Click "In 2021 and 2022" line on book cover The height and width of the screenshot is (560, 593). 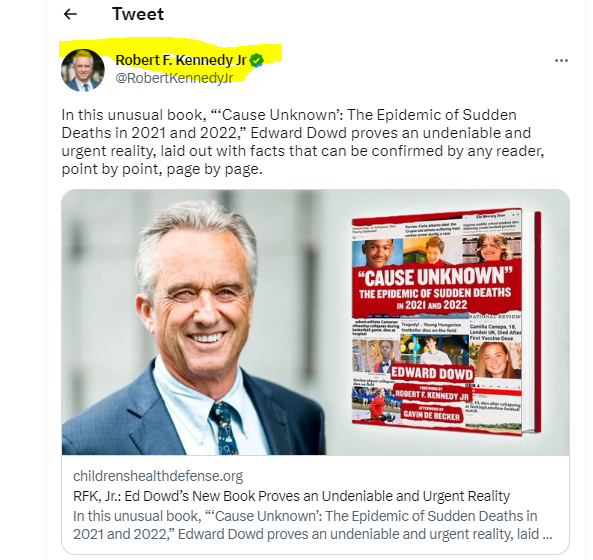point(432,305)
